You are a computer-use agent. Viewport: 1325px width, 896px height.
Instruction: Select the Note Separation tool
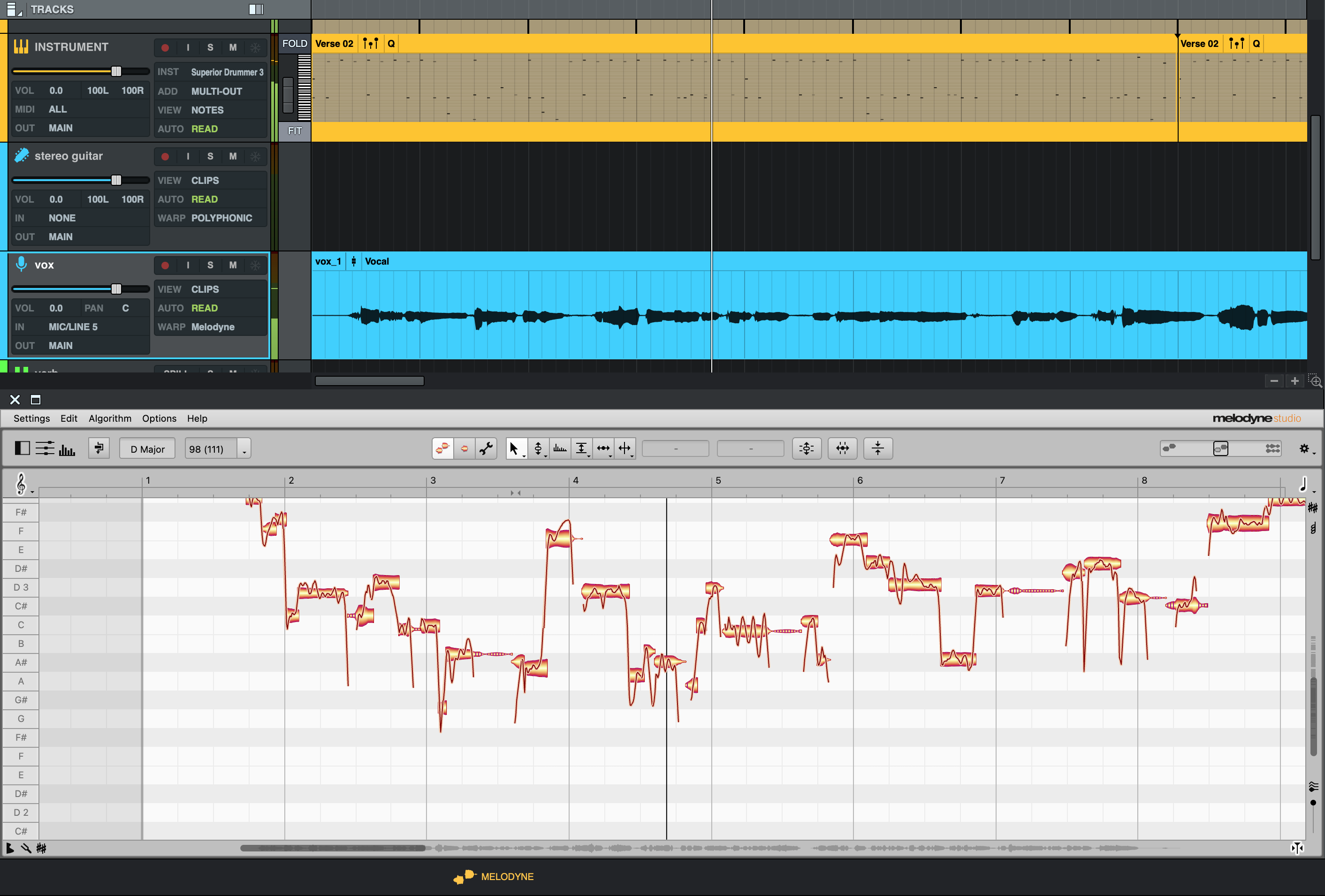point(624,449)
